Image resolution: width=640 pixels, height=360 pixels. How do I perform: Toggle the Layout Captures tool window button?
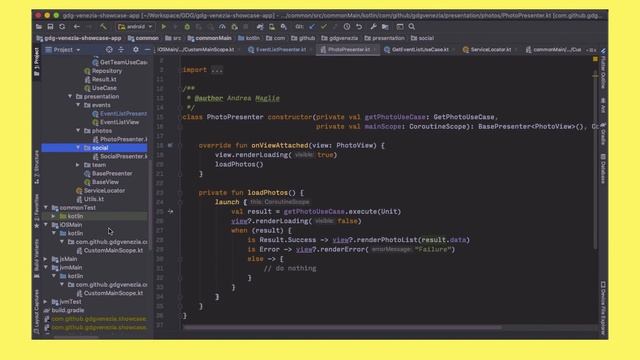point(36,312)
